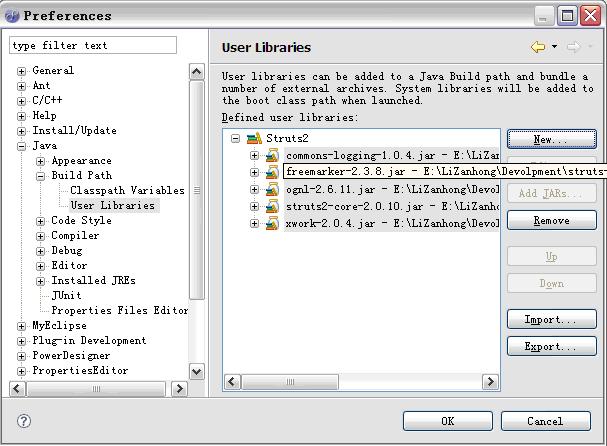
Task: Expand the Installed JREs node
Action: coord(40,281)
